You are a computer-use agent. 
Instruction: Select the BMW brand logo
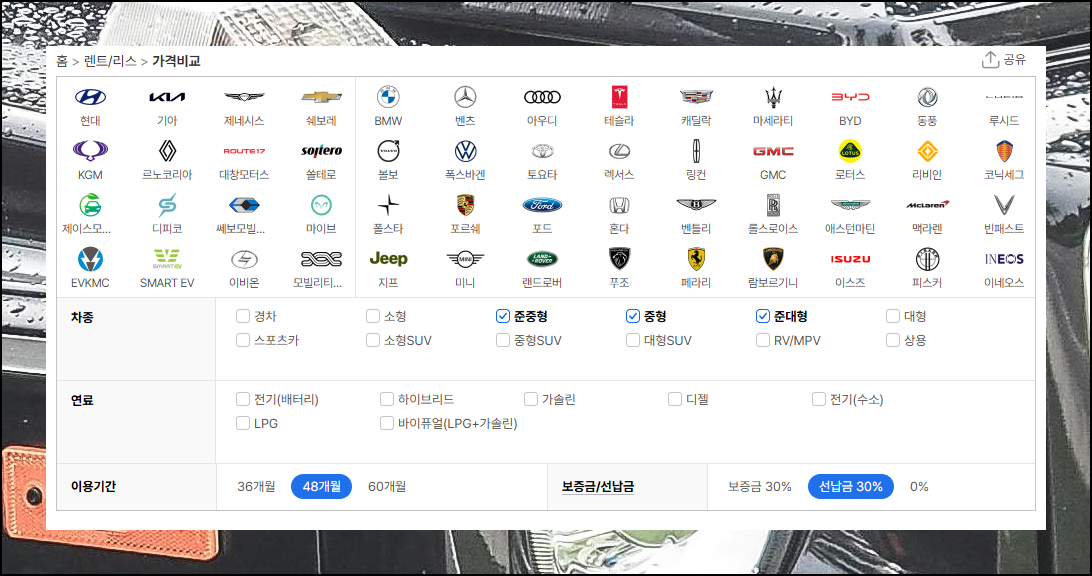click(x=388, y=98)
